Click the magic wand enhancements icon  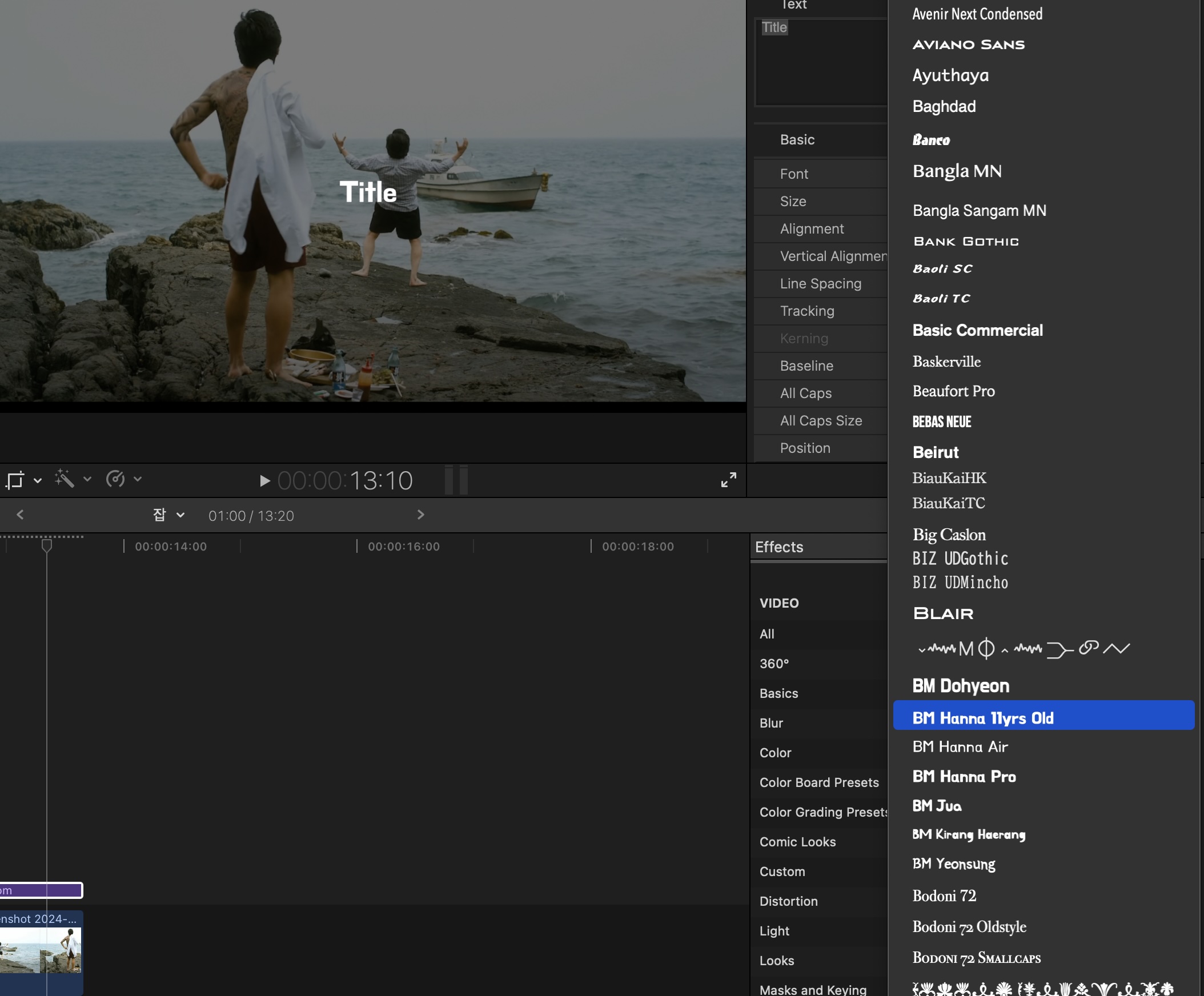[64, 478]
